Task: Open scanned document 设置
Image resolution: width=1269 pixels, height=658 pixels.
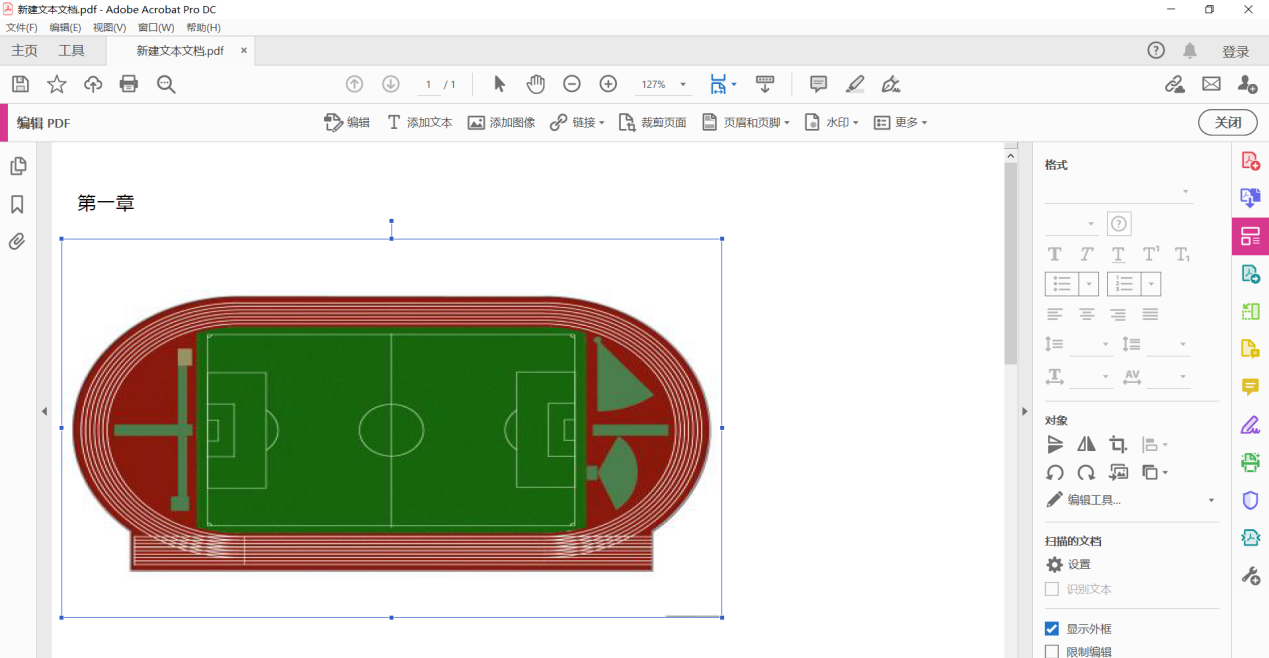Action: pos(1068,565)
